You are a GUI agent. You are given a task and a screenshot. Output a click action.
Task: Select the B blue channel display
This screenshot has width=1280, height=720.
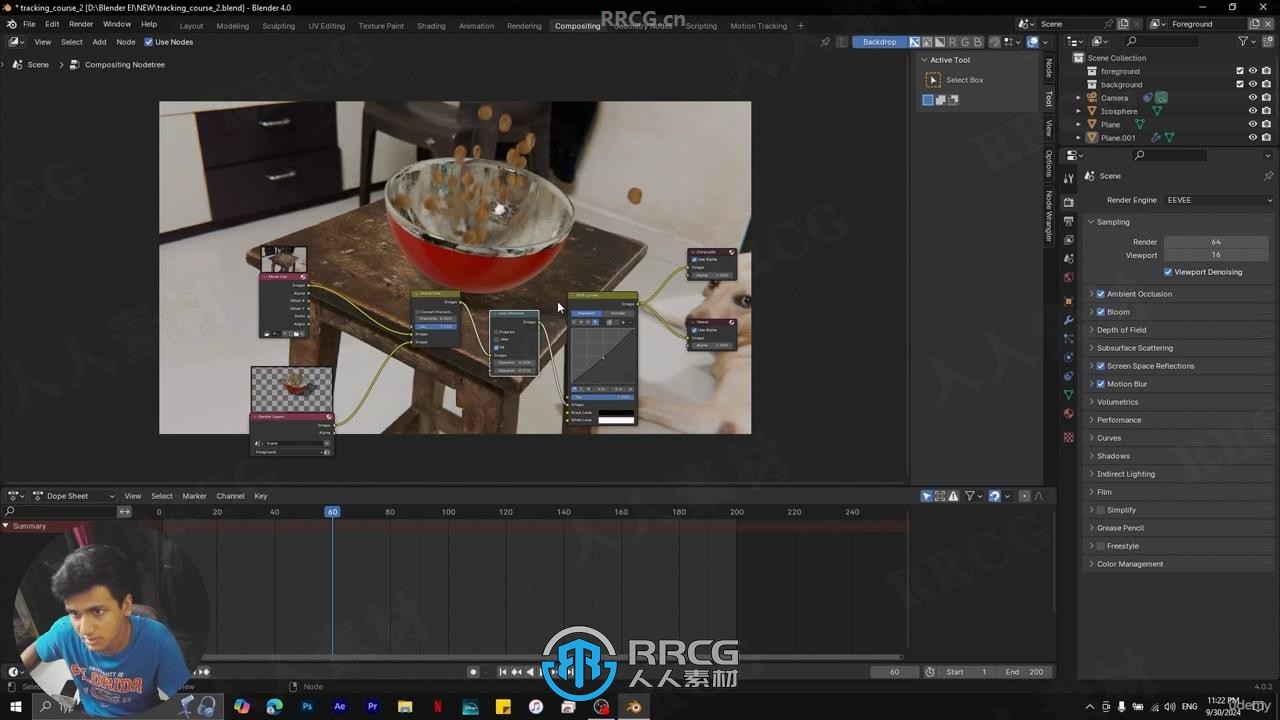(979, 42)
